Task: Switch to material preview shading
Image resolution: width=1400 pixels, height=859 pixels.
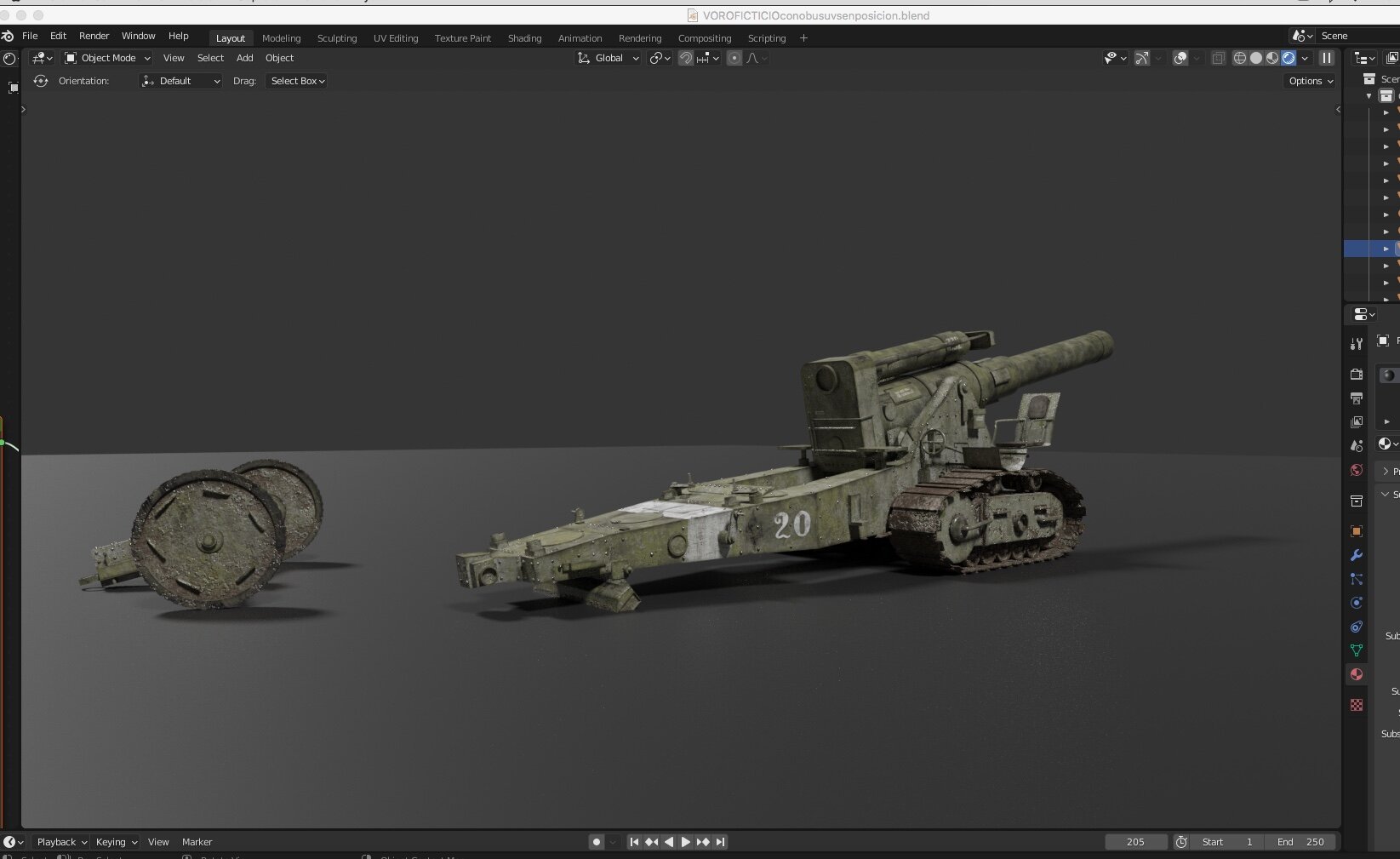Action: coord(1272,58)
